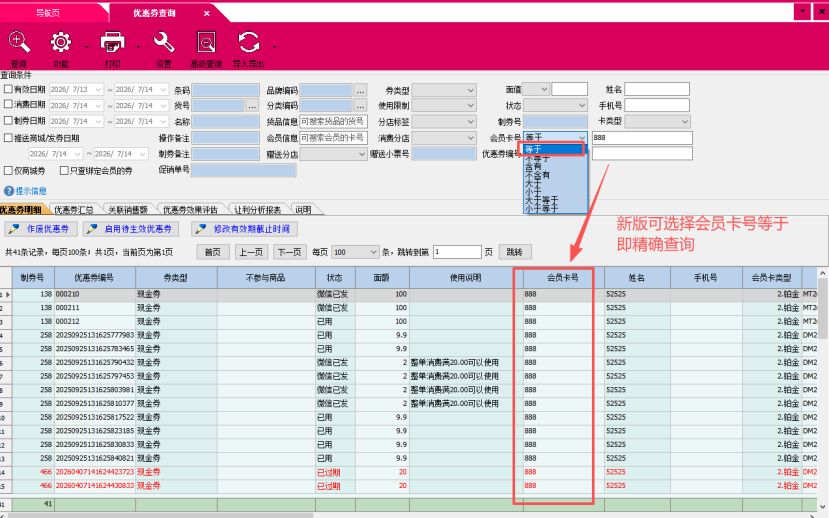
Task: Expand the 功能 toolbar dropdown arrow
Action: [87, 47]
